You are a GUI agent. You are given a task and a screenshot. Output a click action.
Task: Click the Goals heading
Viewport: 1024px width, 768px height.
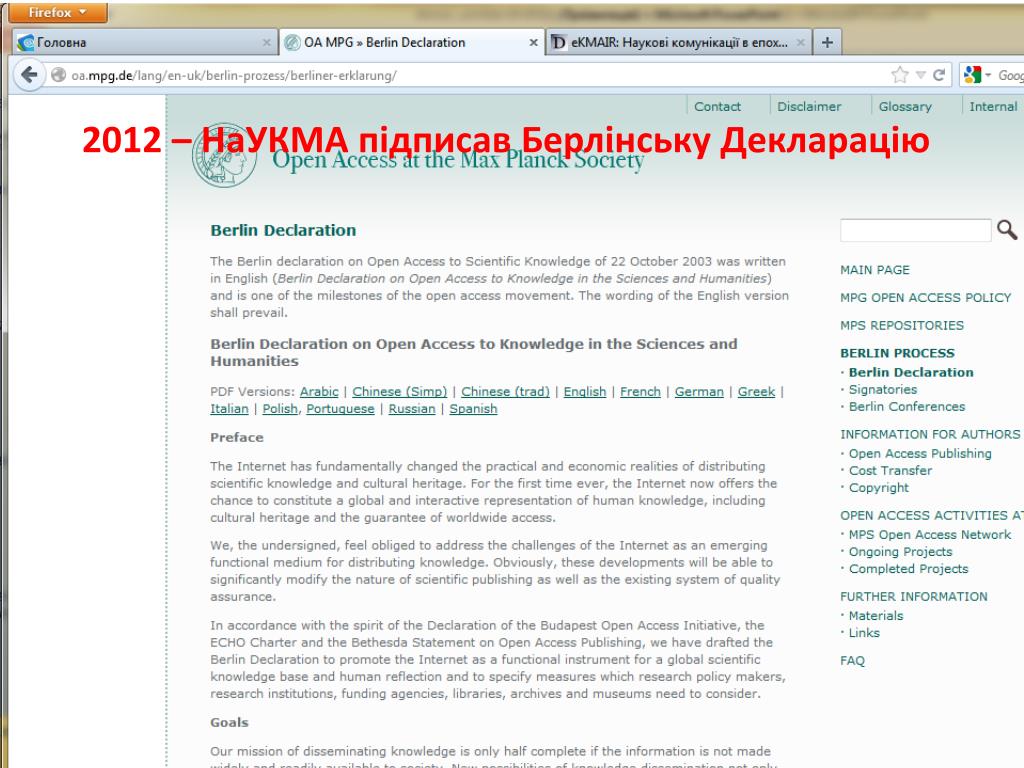point(229,722)
